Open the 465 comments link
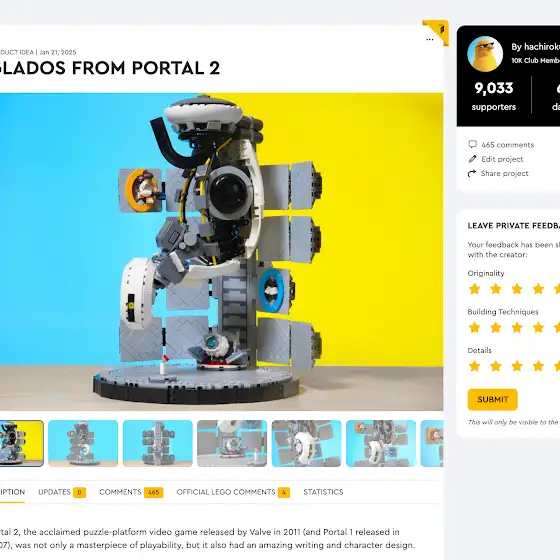The image size is (560, 560). tap(507, 145)
